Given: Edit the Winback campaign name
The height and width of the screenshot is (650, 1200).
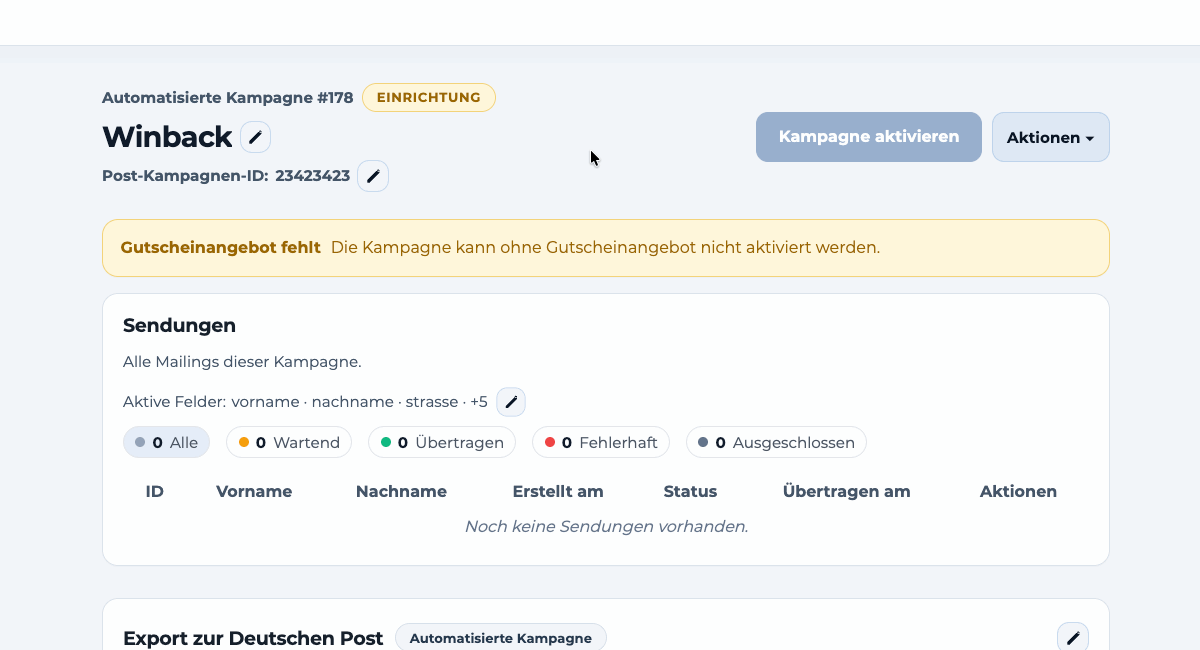Looking at the screenshot, I should pos(255,137).
